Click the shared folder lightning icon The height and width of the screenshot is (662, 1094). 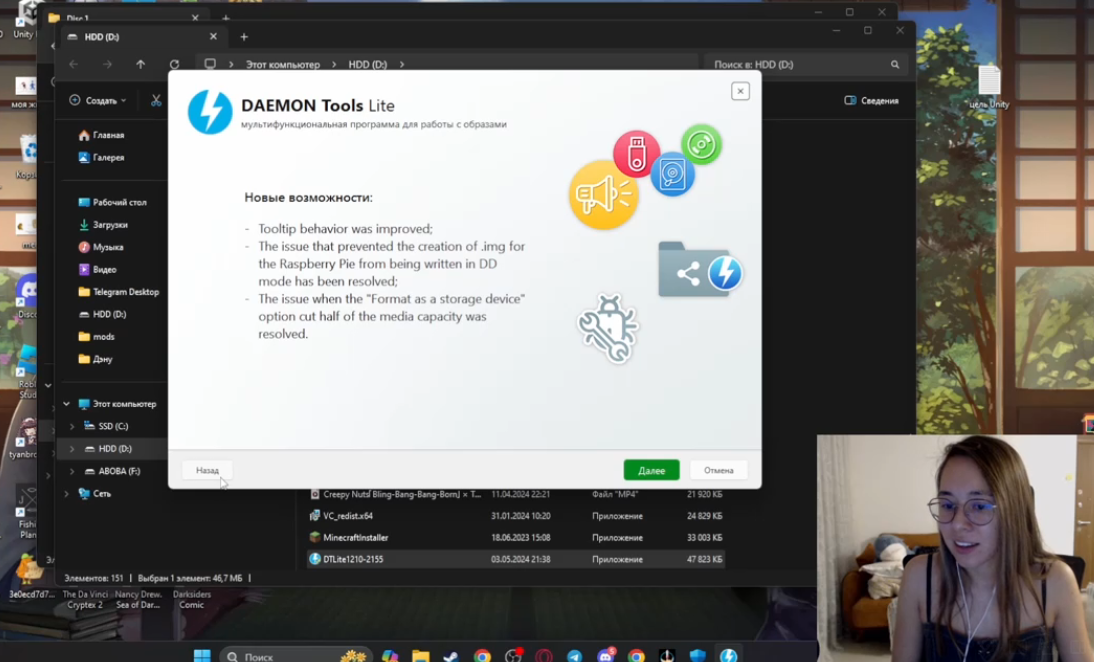tap(700, 269)
